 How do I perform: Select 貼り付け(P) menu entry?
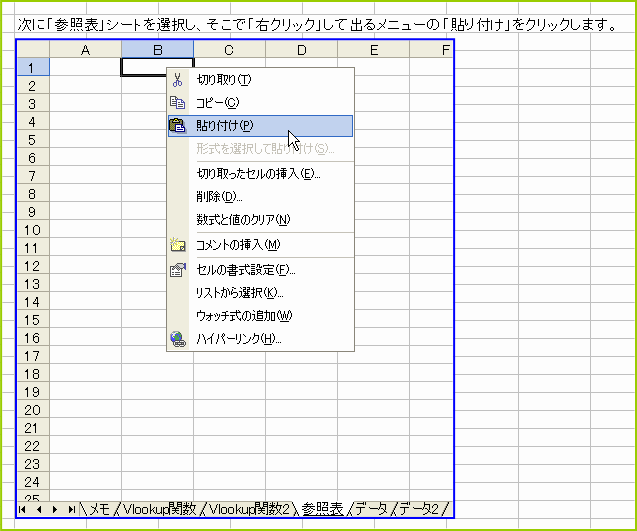(x=260, y=126)
